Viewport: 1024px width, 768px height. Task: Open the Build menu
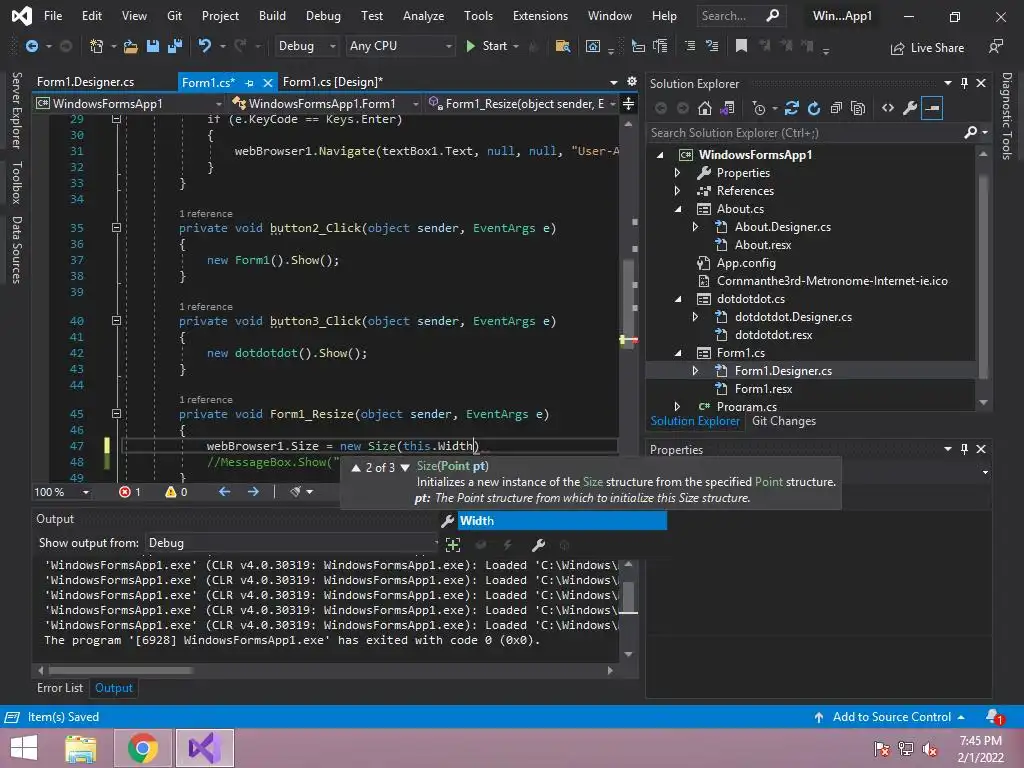[272, 16]
